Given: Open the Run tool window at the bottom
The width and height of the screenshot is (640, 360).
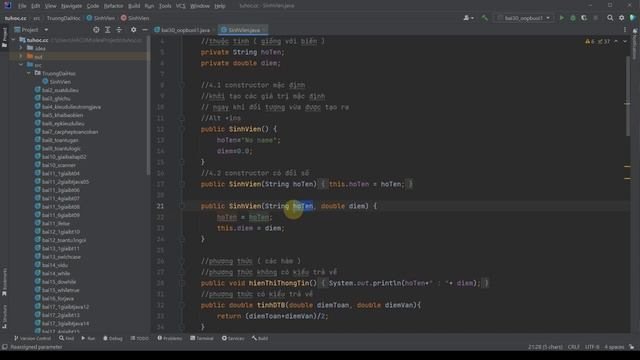Looking at the screenshot, I should [x=88, y=338].
